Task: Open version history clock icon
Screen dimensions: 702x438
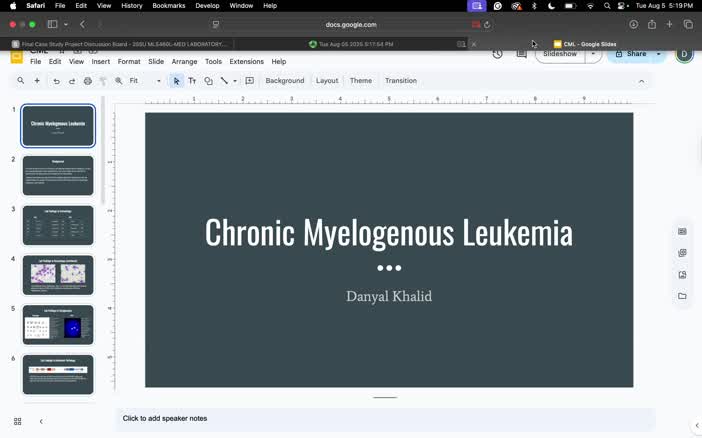Action: click(x=497, y=54)
